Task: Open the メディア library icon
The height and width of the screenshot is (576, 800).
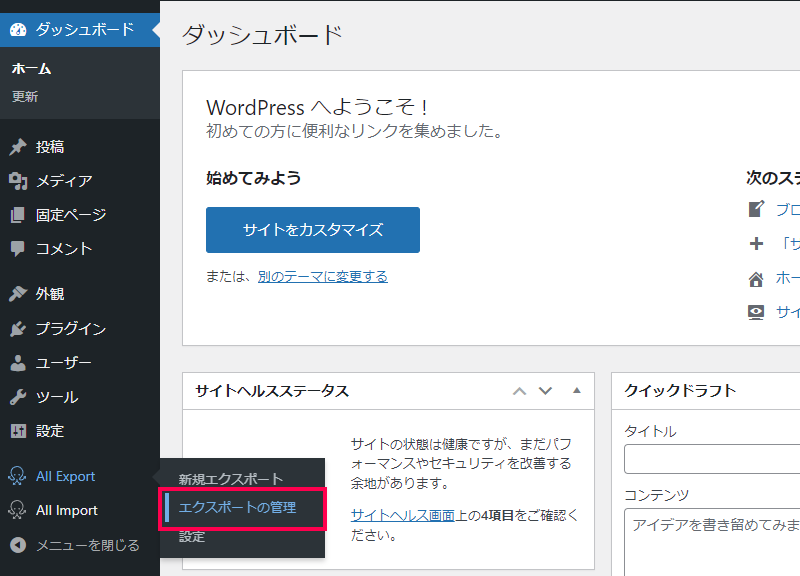Action: [x=18, y=181]
